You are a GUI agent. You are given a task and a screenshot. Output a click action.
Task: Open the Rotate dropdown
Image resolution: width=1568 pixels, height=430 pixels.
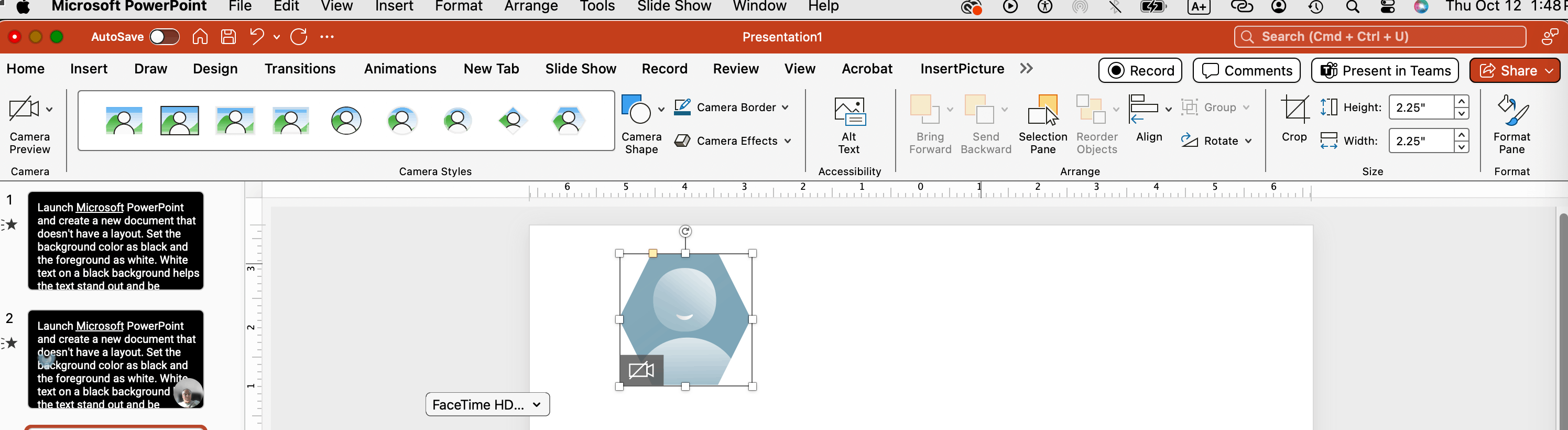click(x=1216, y=141)
